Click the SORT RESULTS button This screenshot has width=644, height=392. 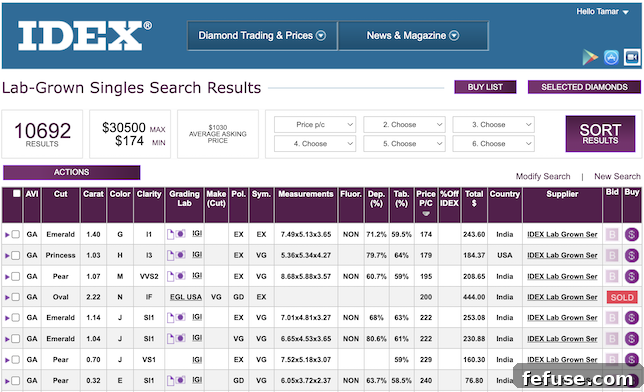pos(600,134)
